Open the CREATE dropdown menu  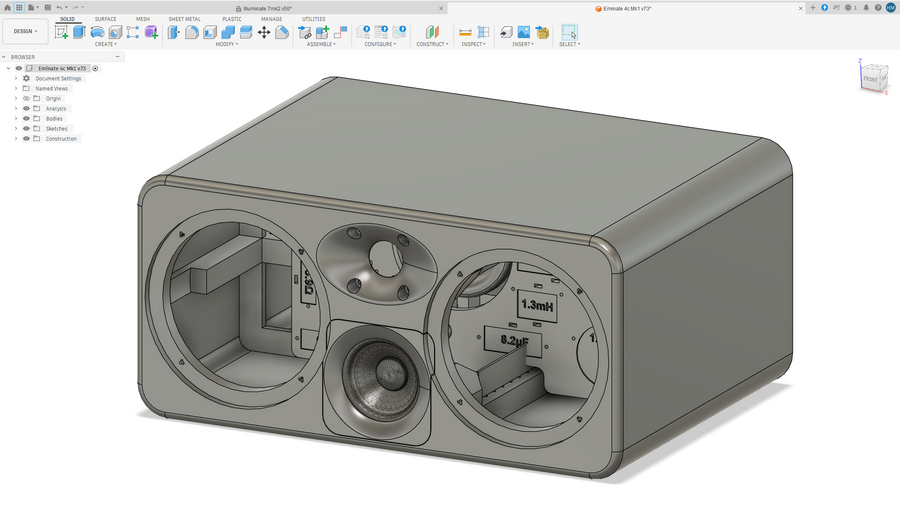click(x=105, y=44)
